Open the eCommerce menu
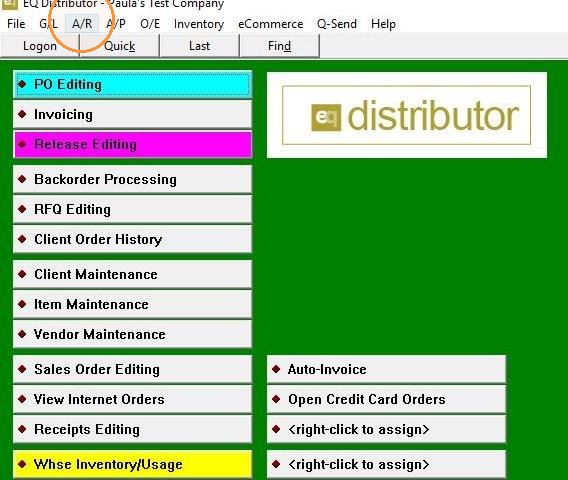The width and height of the screenshot is (568, 480). (x=271, y=24)
